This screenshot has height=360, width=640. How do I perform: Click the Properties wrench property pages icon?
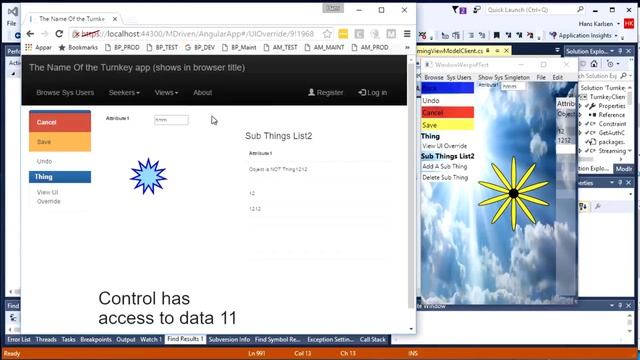598,207
